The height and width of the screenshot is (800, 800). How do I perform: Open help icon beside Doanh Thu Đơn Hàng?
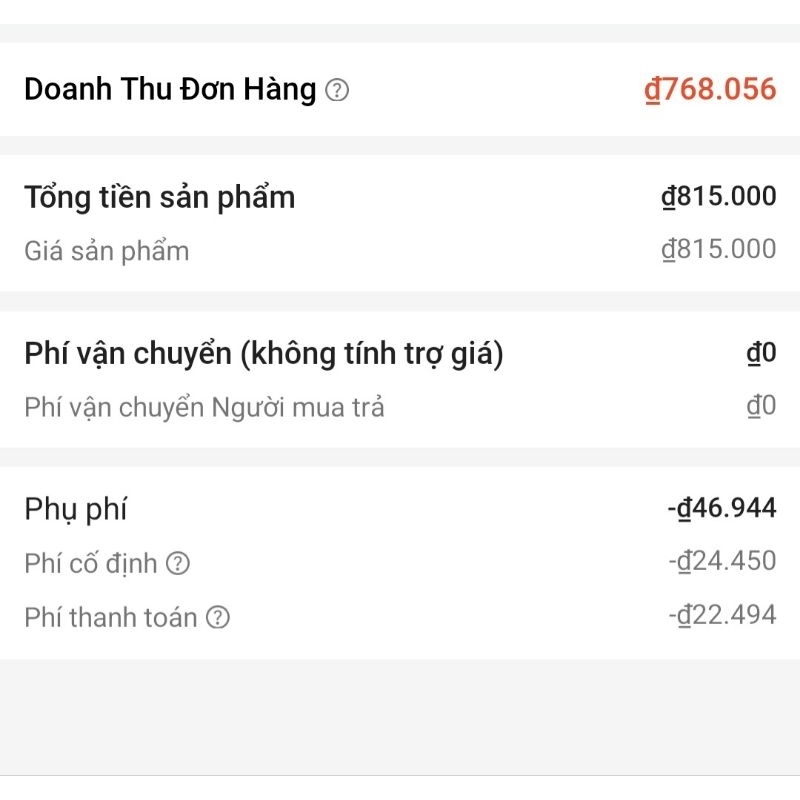[337, 90]
